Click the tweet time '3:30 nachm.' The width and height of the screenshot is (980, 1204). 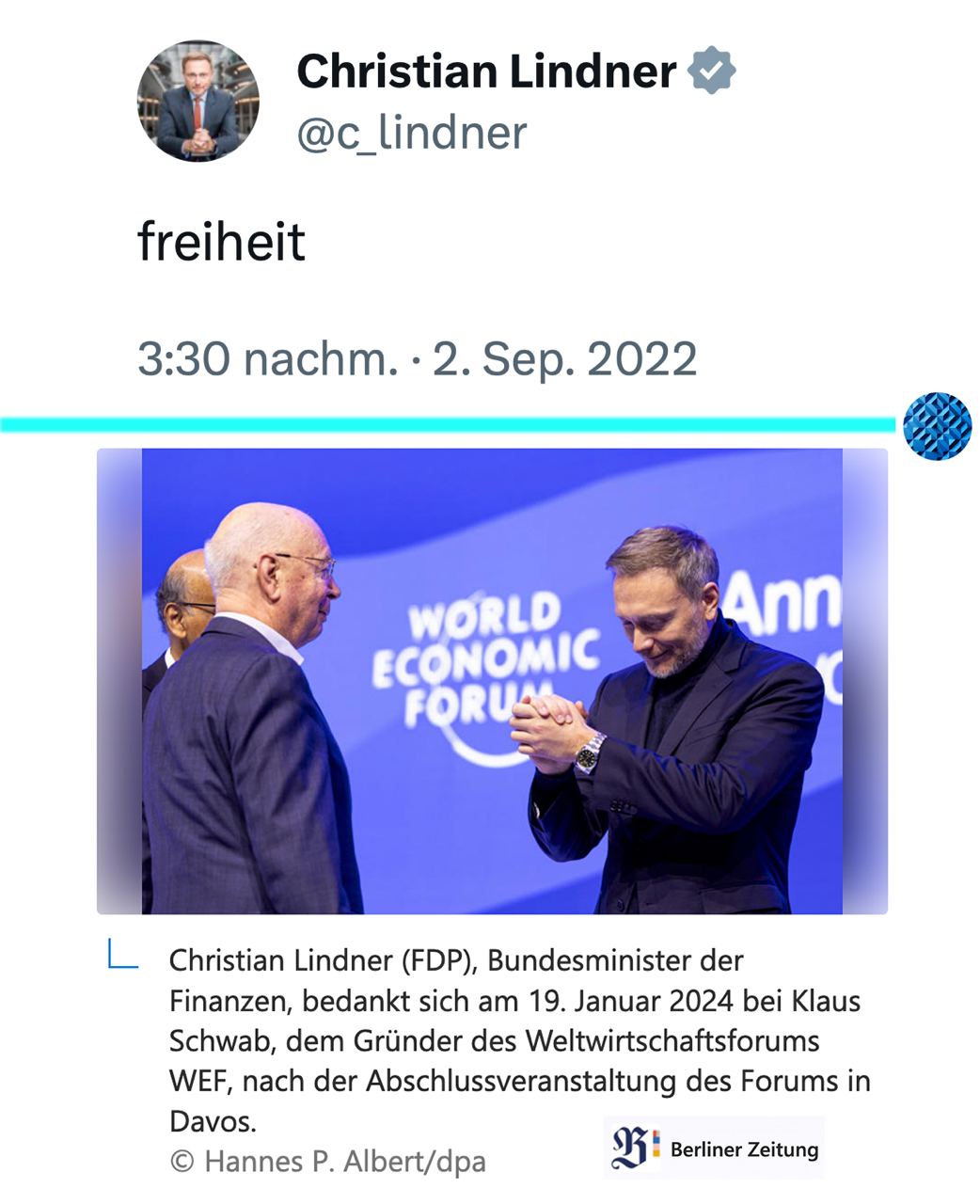click(x=268, y=358)
